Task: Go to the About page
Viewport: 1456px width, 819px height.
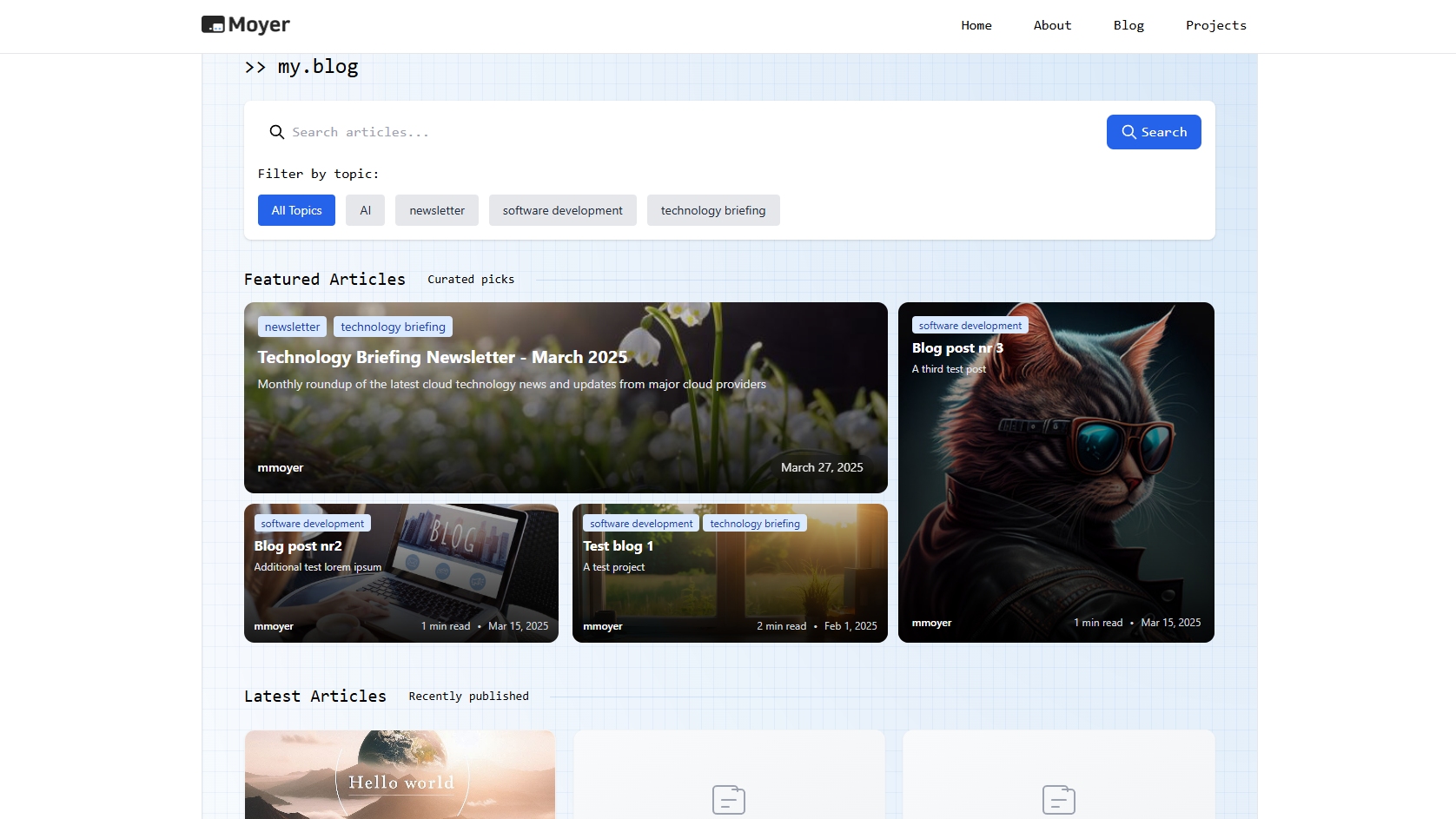Action: click(1052, 25)
